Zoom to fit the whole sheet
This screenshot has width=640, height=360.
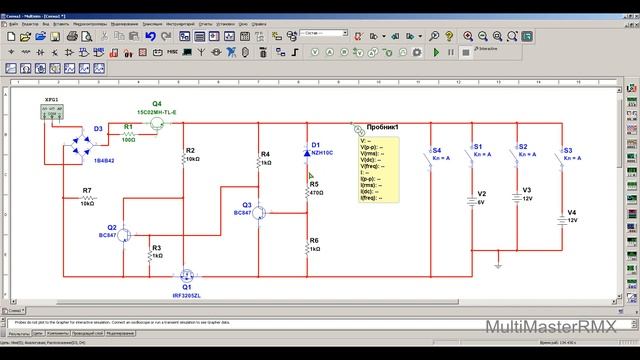point(512,37)
